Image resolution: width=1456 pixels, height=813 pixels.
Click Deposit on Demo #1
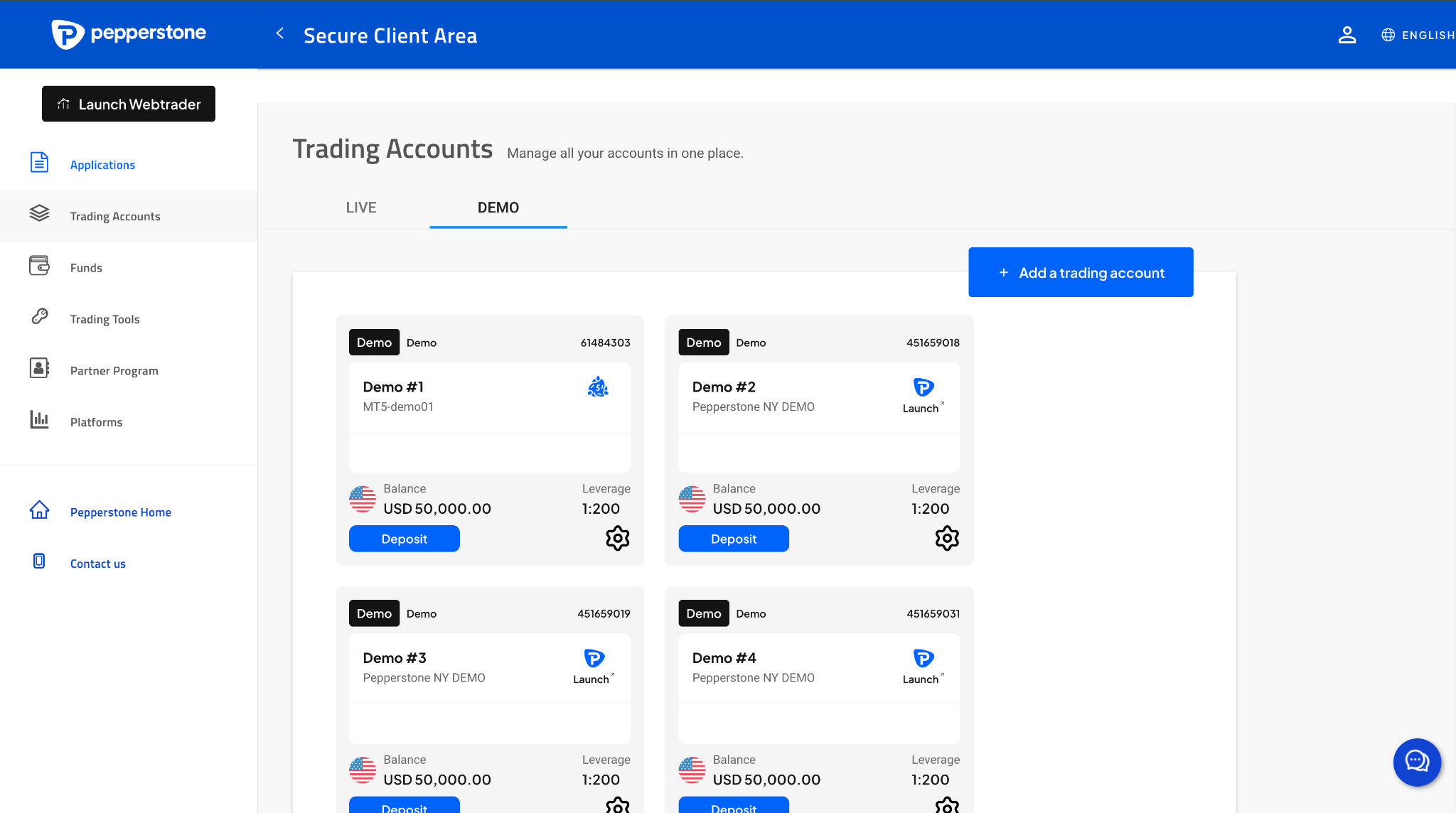[x=404, y=539]
